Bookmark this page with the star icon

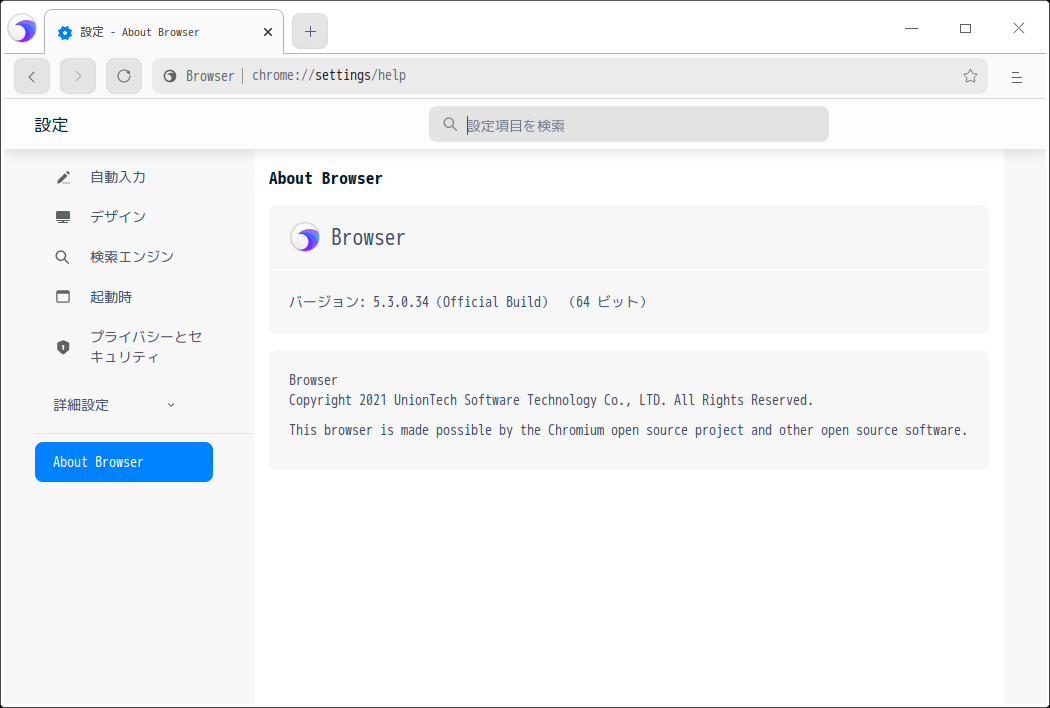[x=970, y=76]
